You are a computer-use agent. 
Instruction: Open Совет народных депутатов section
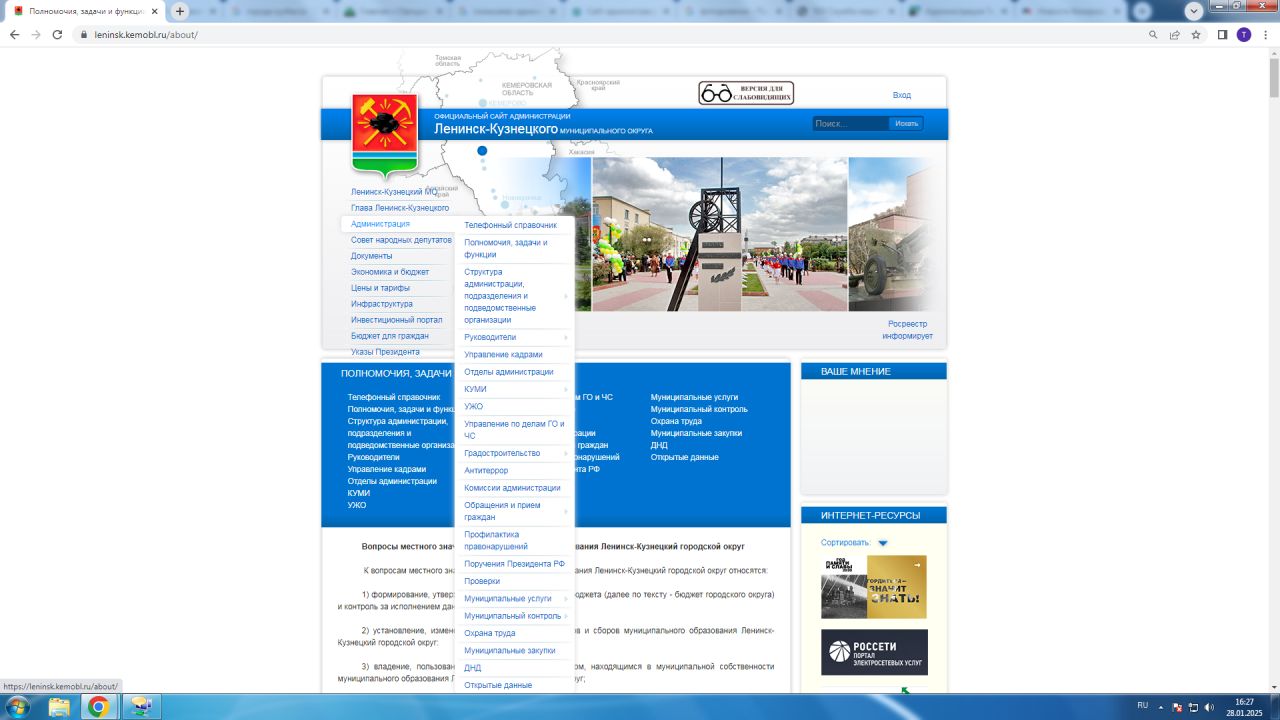(401, 240)
